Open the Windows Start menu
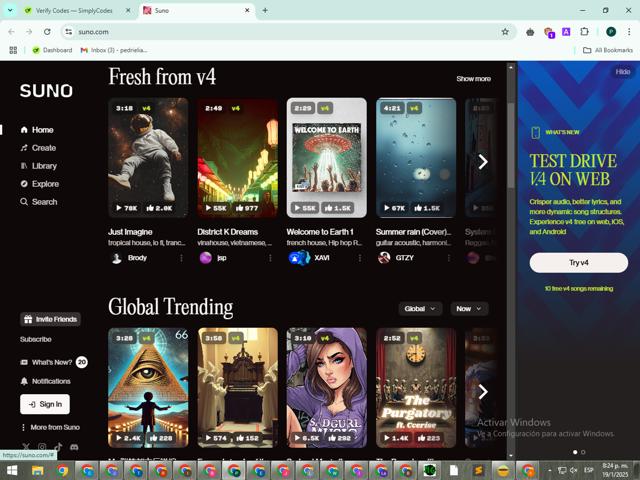 click(x=12, y=471)
